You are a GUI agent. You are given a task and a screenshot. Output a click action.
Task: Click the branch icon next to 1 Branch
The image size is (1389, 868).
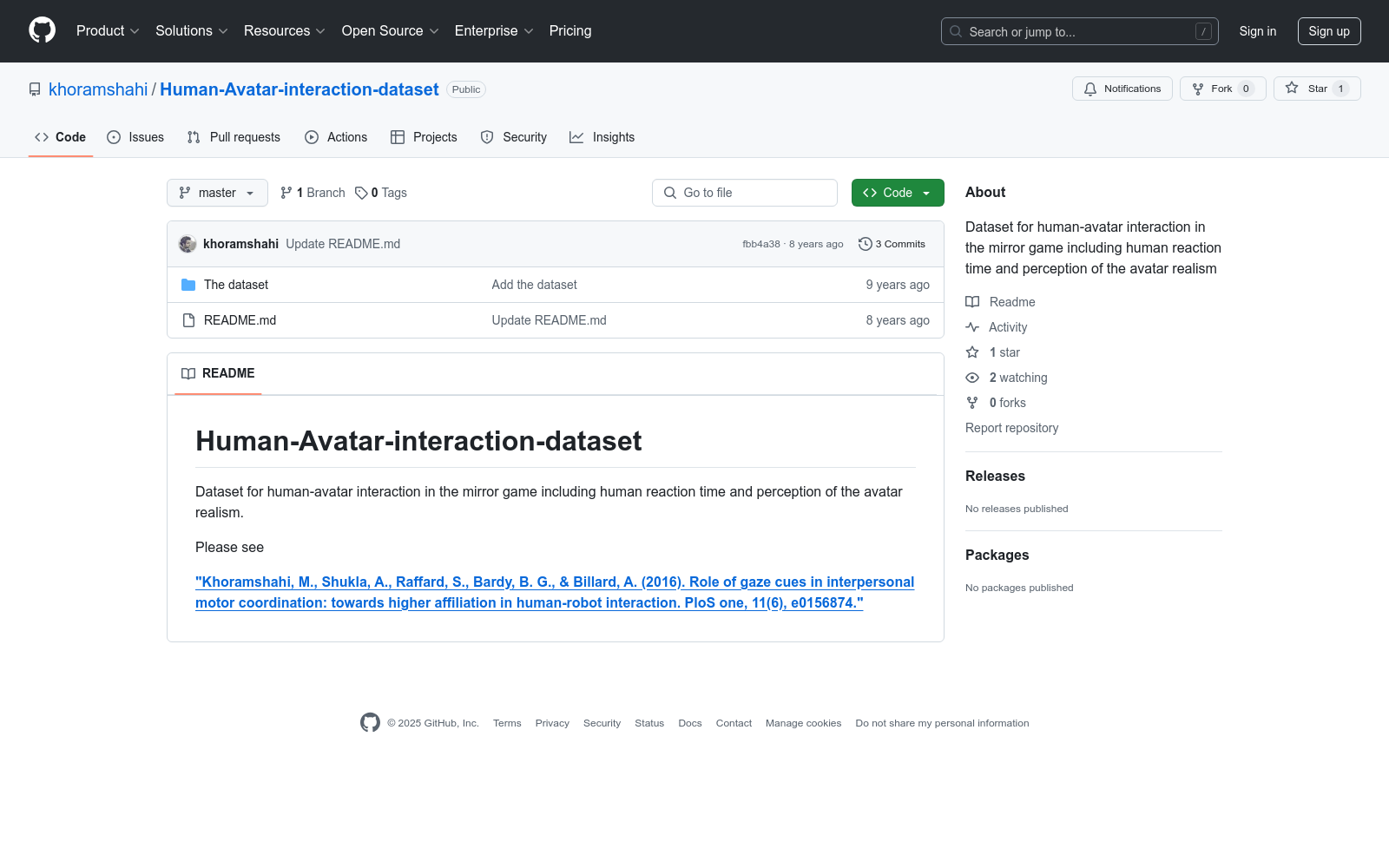[x=286, y=193]
